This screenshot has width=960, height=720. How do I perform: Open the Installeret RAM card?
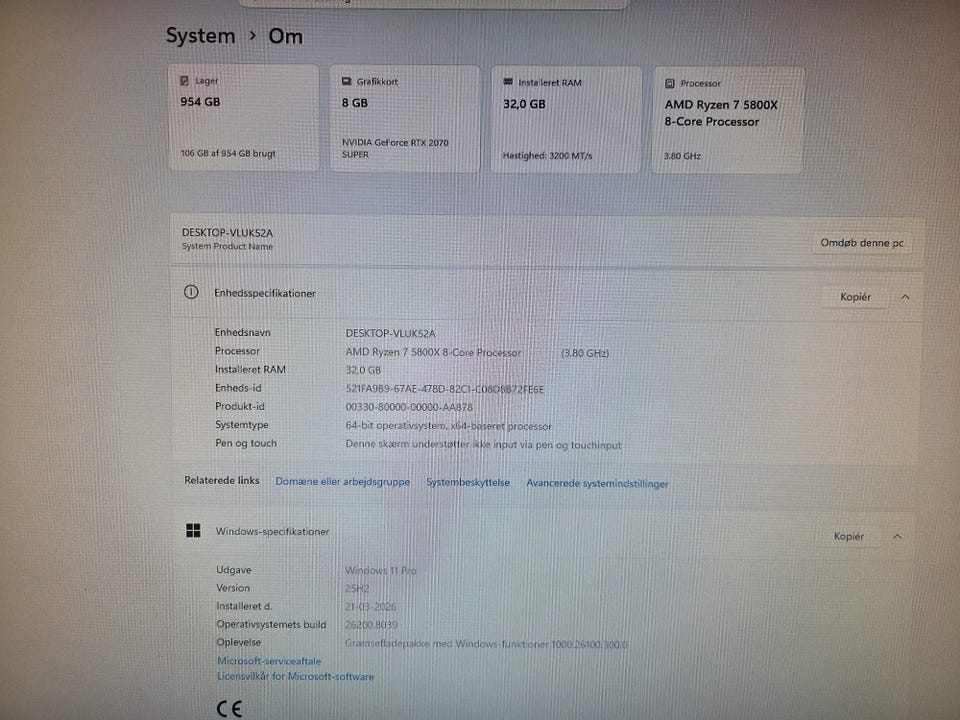click(566, 120)
